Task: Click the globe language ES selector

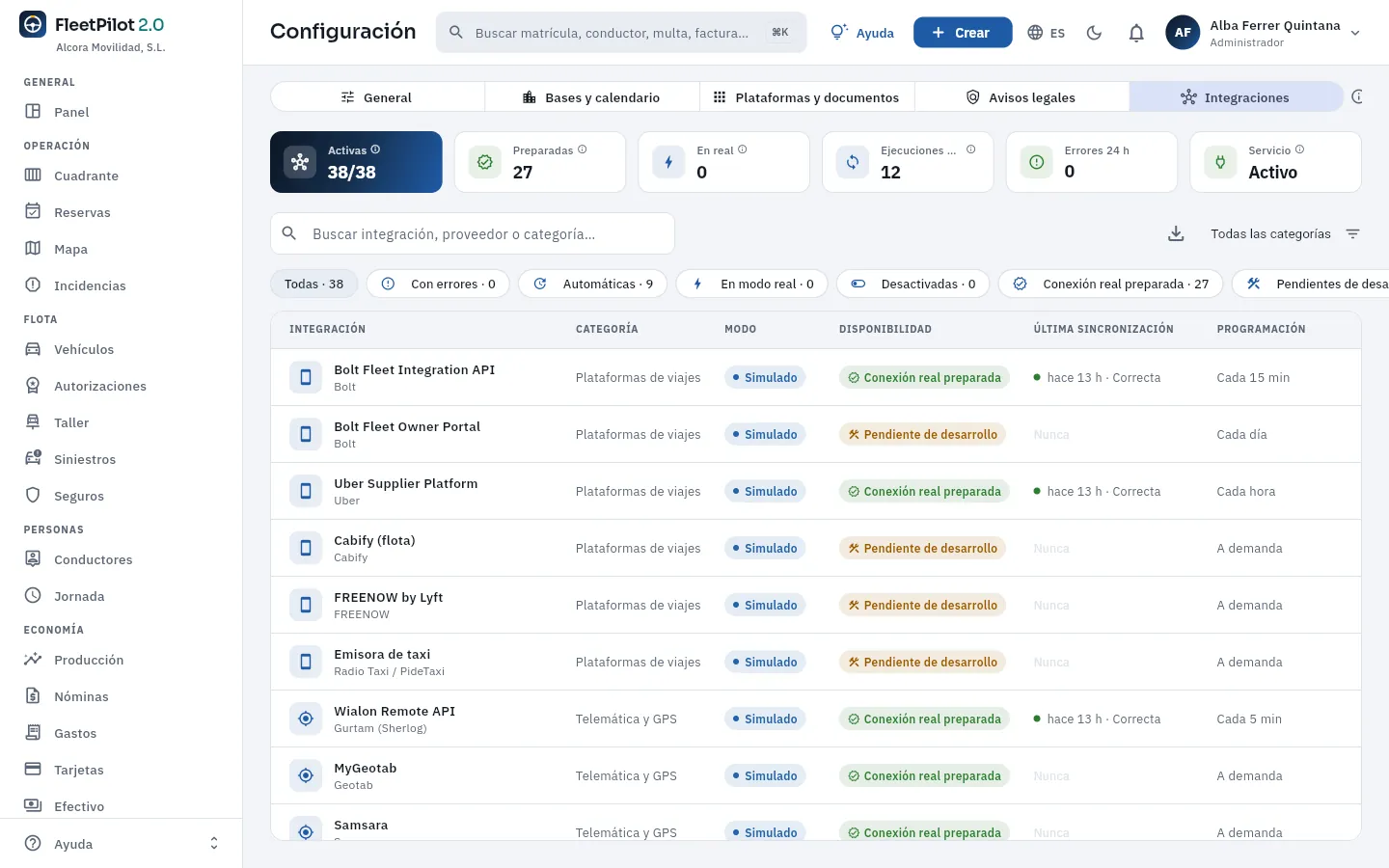Action: tap(1047, 33)
